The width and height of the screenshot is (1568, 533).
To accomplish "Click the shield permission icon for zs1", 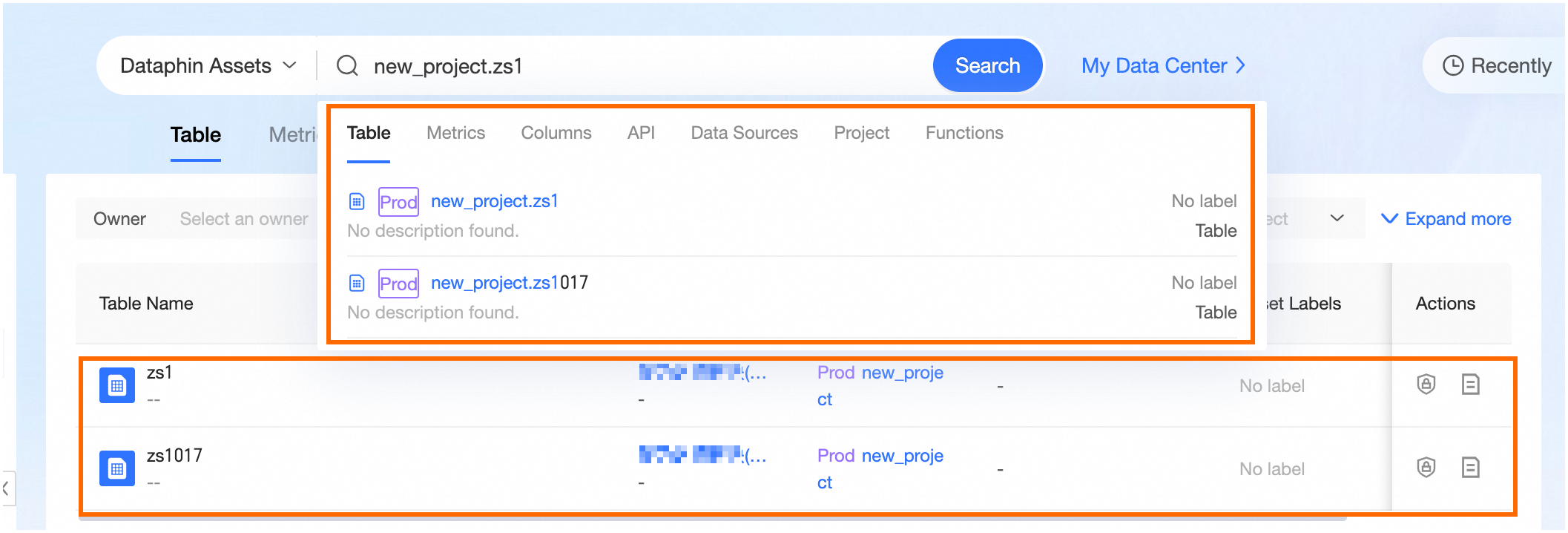I will 1426,384.
